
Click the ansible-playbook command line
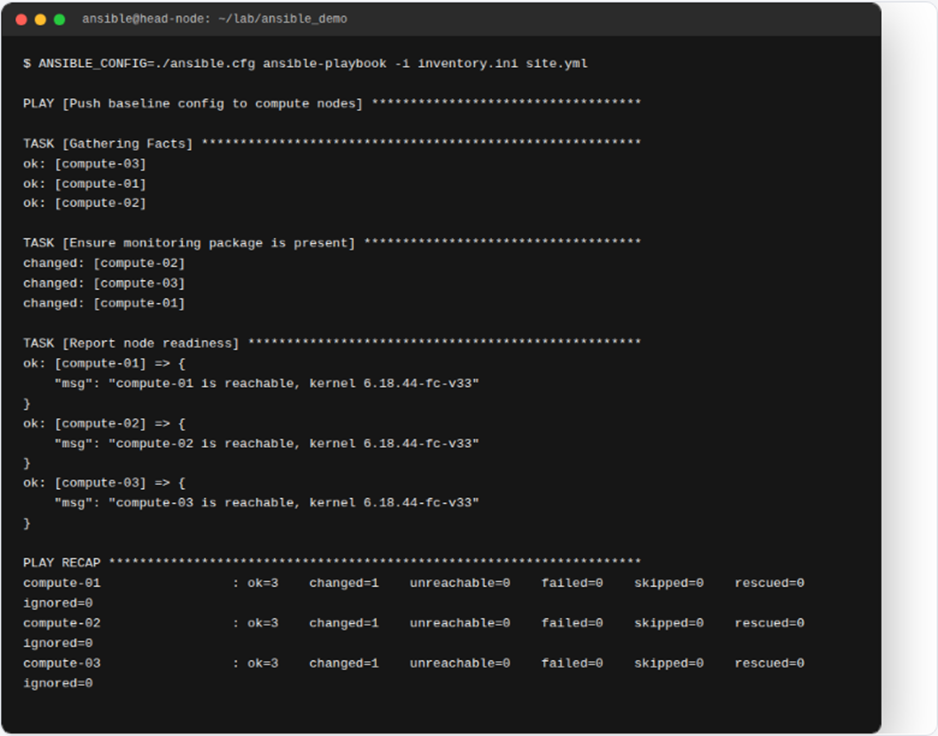(x=305, y=63)
